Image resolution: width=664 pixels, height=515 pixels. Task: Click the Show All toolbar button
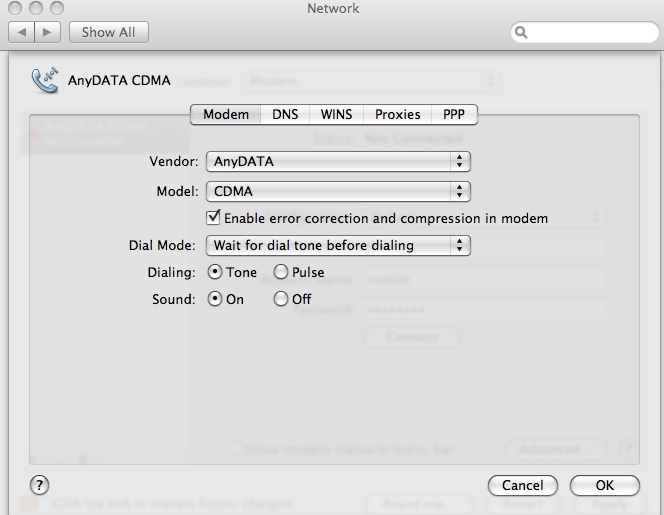(108, 32)
